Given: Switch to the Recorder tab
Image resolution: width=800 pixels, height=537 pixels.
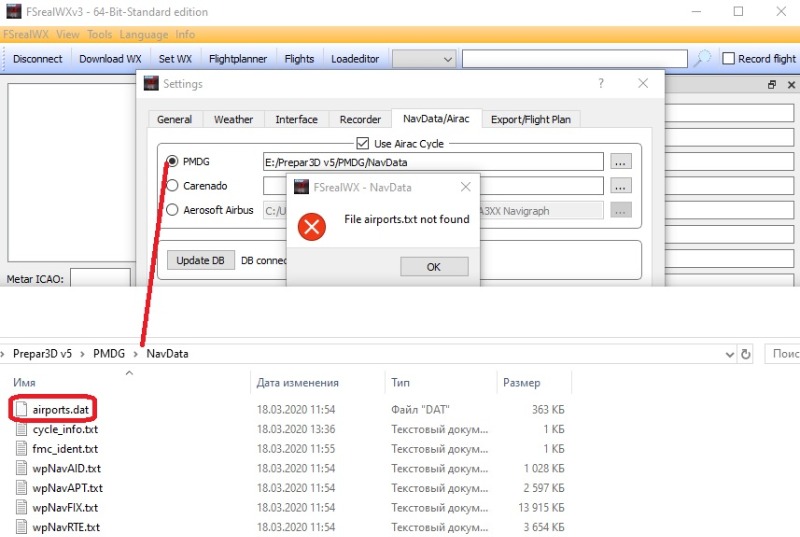Looking at the screenshot, I should pos(360,119).
